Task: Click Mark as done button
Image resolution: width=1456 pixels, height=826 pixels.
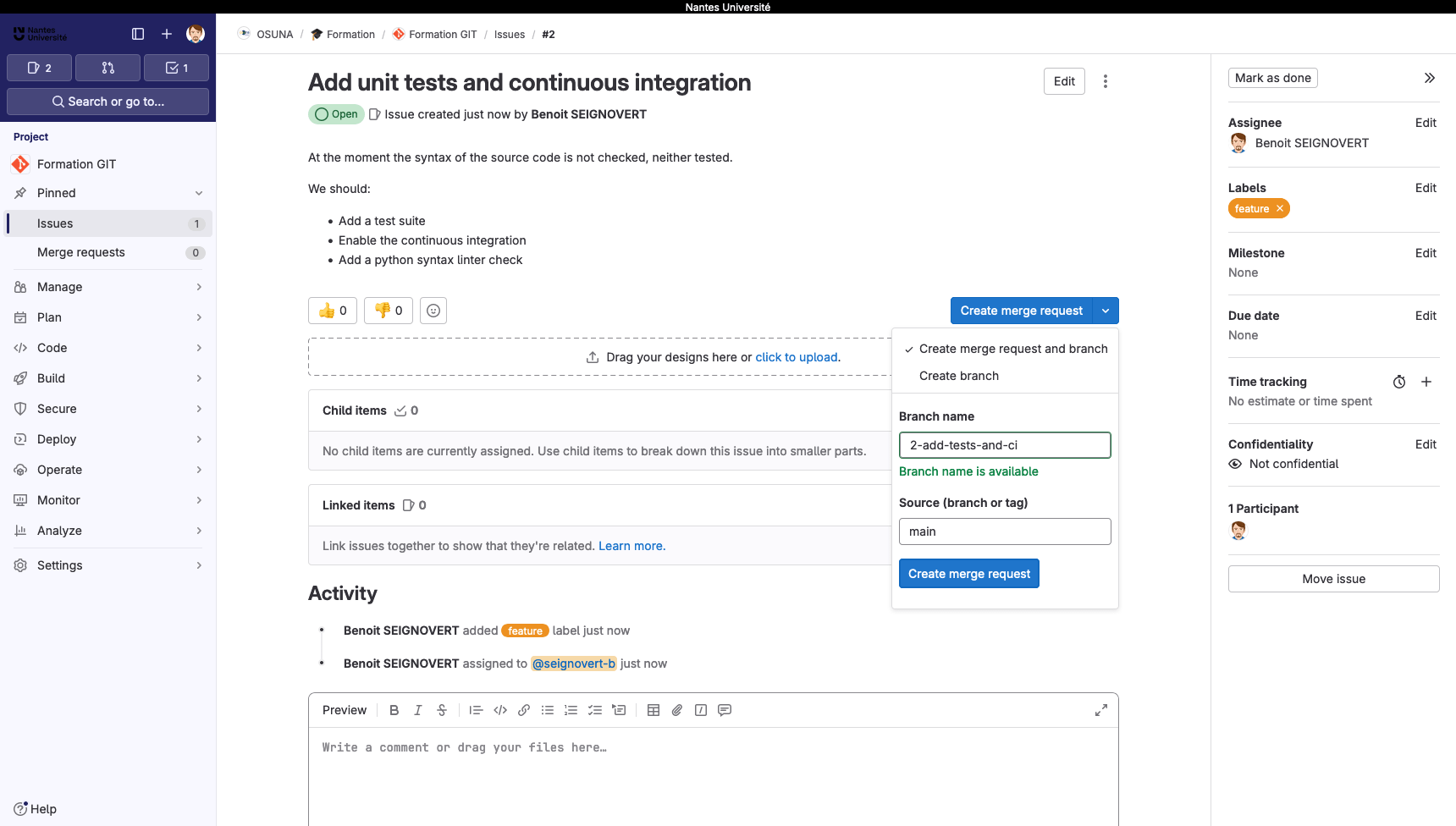Action: (1273, 78)
